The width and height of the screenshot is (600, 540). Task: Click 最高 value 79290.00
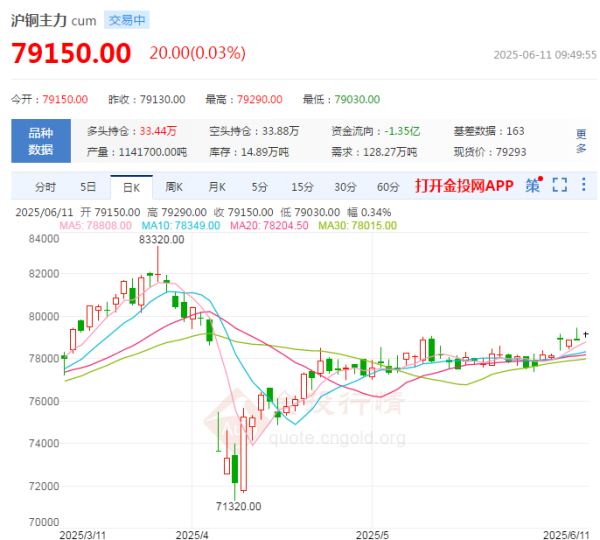[259, 100]
